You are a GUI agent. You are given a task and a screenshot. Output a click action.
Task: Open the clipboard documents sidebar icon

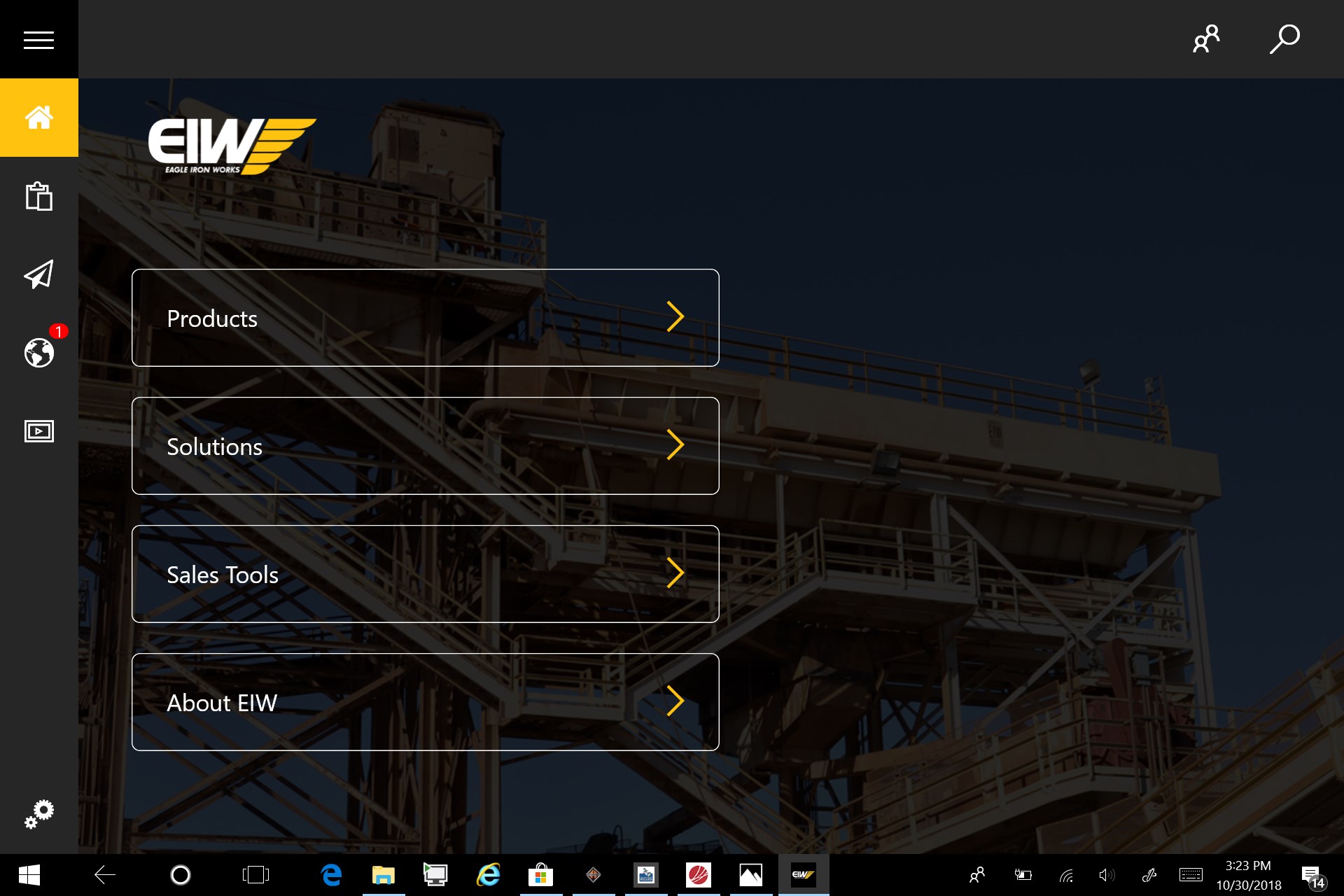pyautogui.click(x=38, y=196)
